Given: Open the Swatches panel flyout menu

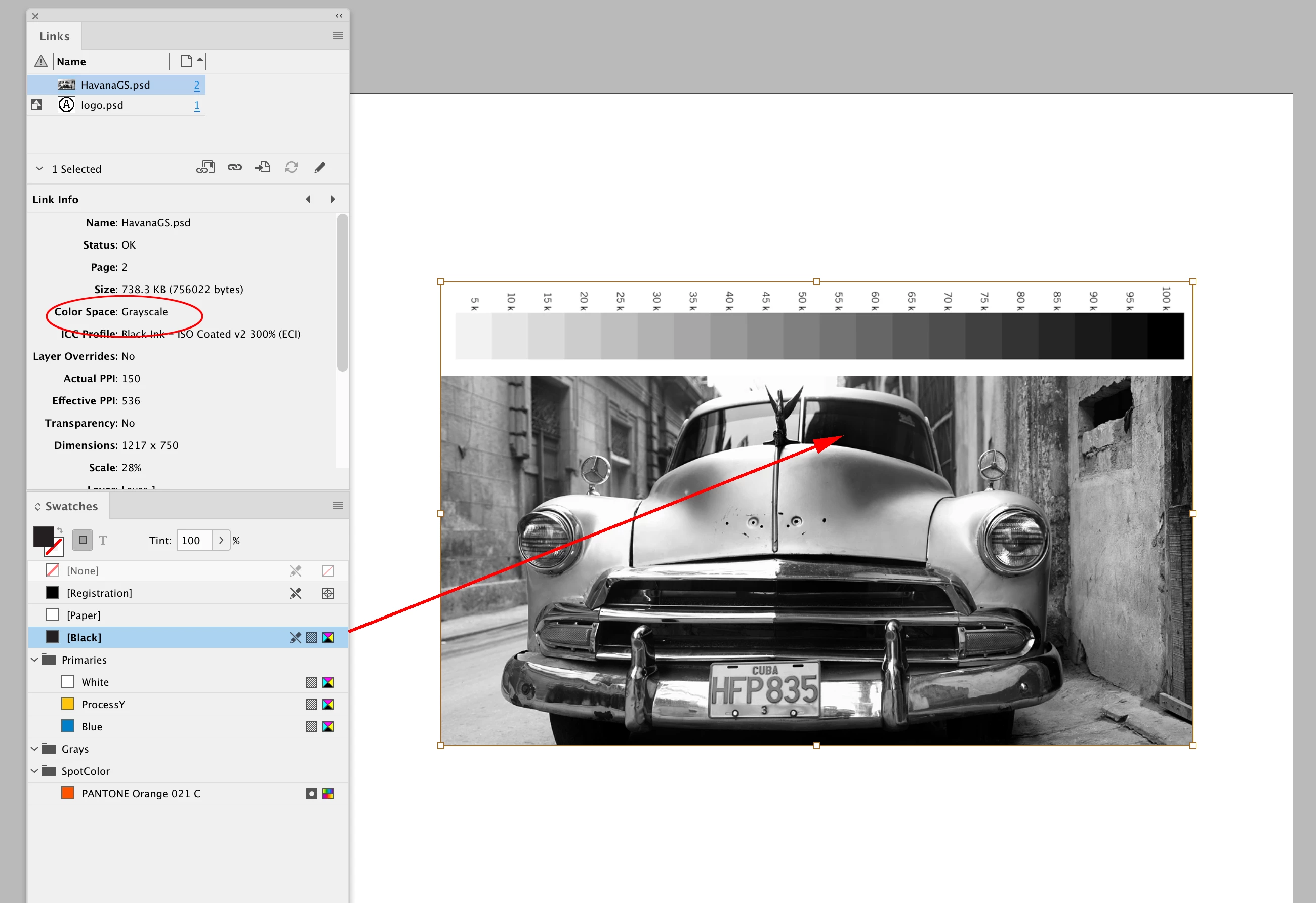Looking at the screenshot, I should point(338,506).
